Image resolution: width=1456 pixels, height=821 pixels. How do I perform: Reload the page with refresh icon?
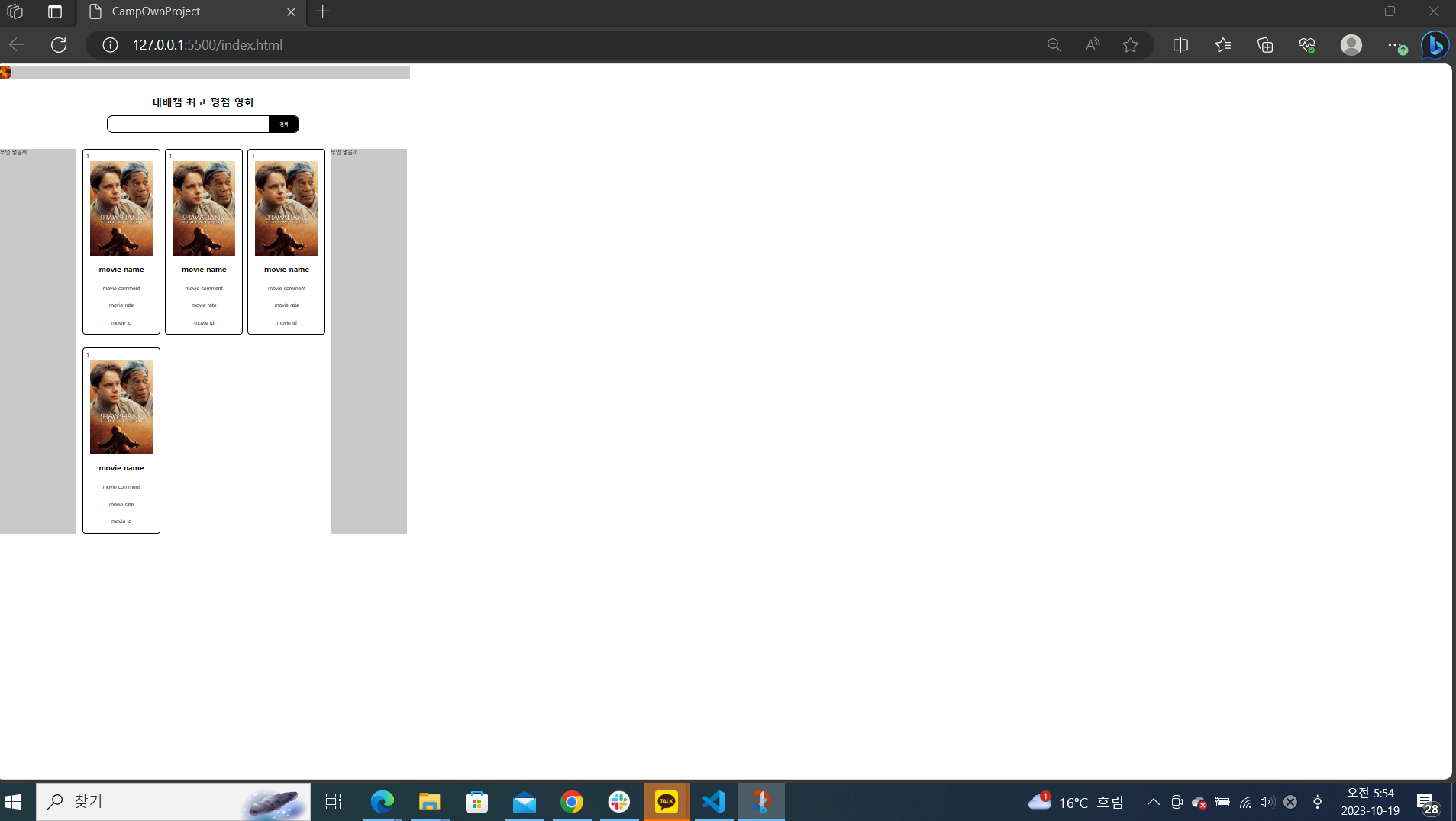59,45
